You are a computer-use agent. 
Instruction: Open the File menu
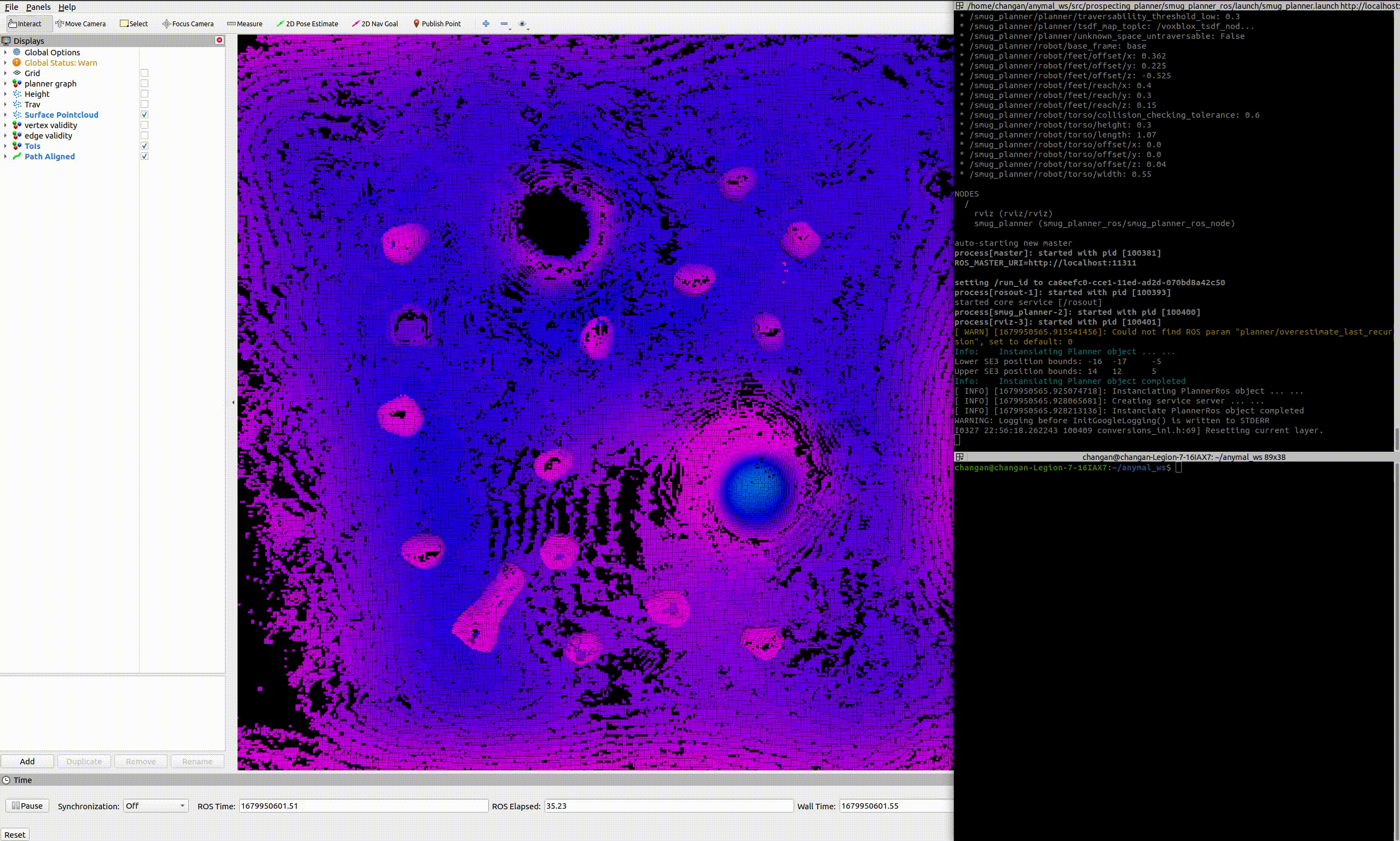click(x=11, y=7)
